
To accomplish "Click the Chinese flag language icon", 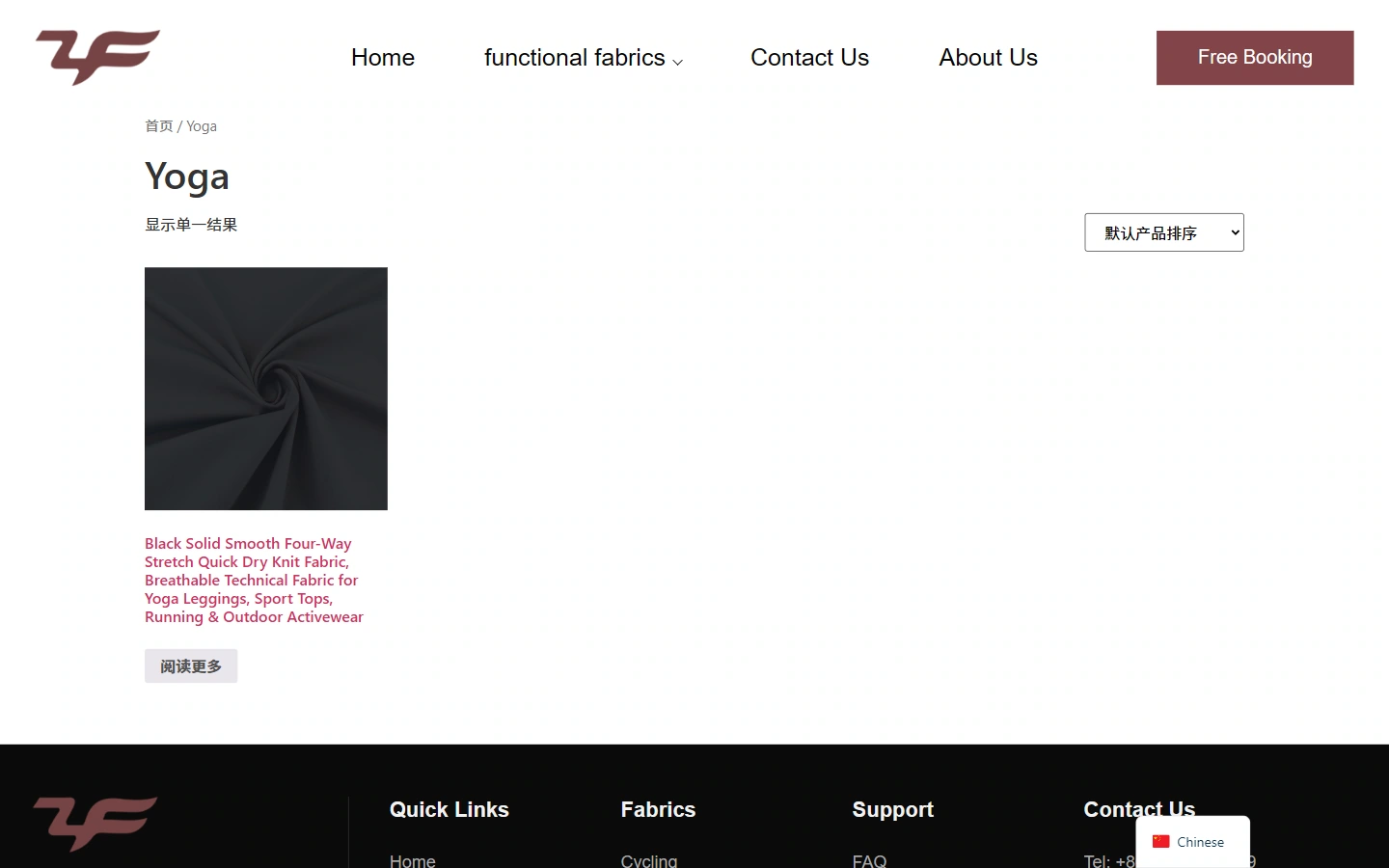I will pos(1160,842).
